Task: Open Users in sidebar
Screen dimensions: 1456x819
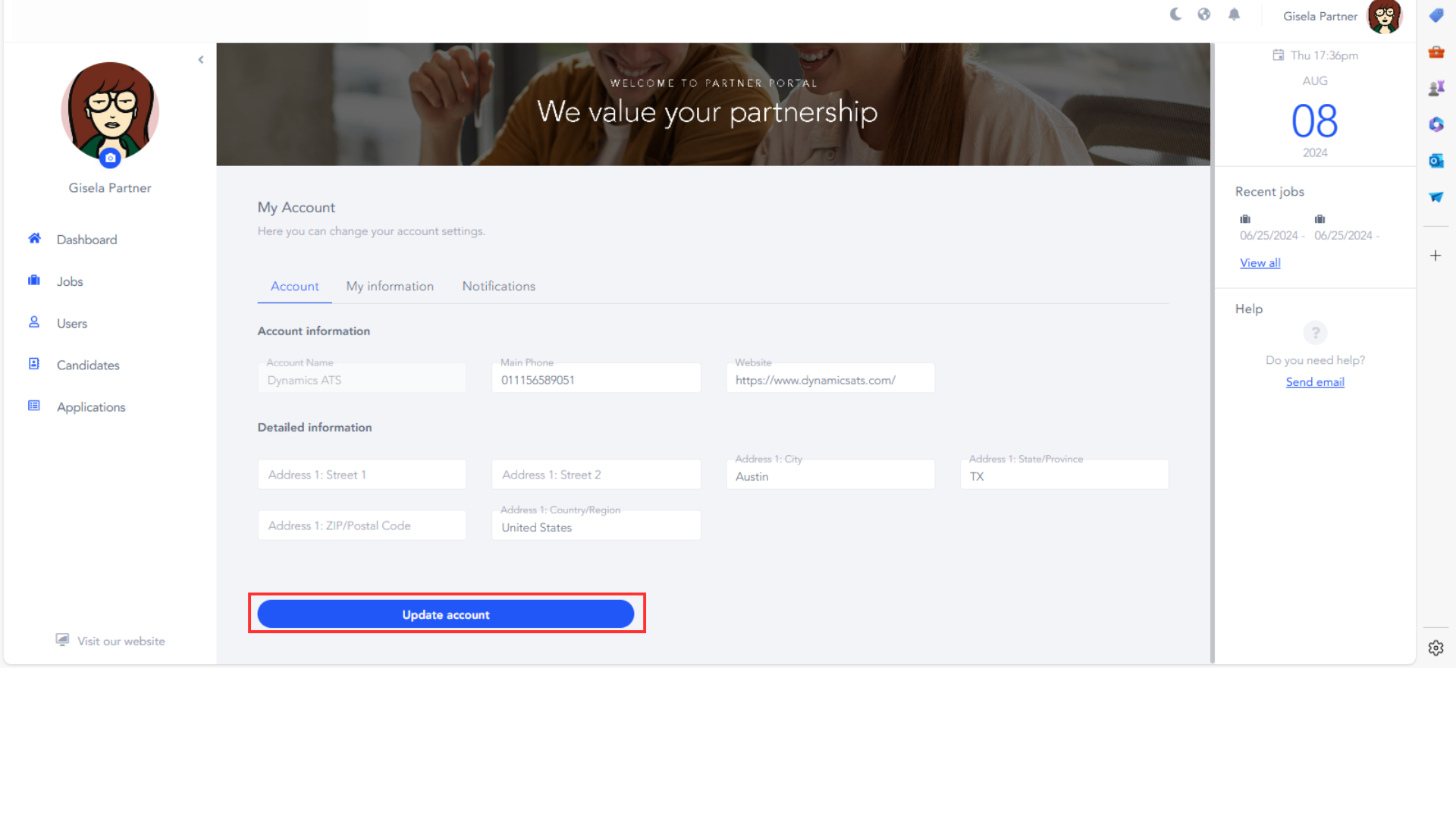Action: point(72,323)
